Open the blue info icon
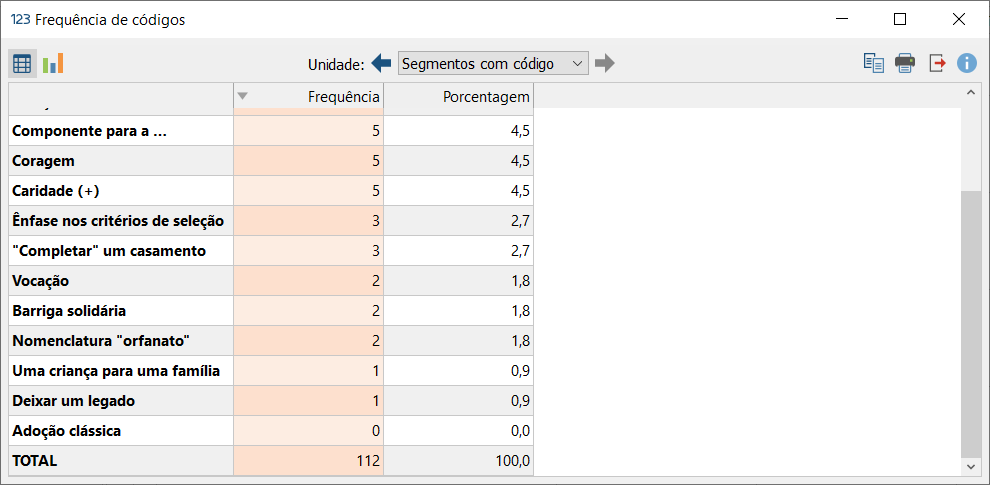The height and width of the screenshot is (485, 990). click(967, 63)
